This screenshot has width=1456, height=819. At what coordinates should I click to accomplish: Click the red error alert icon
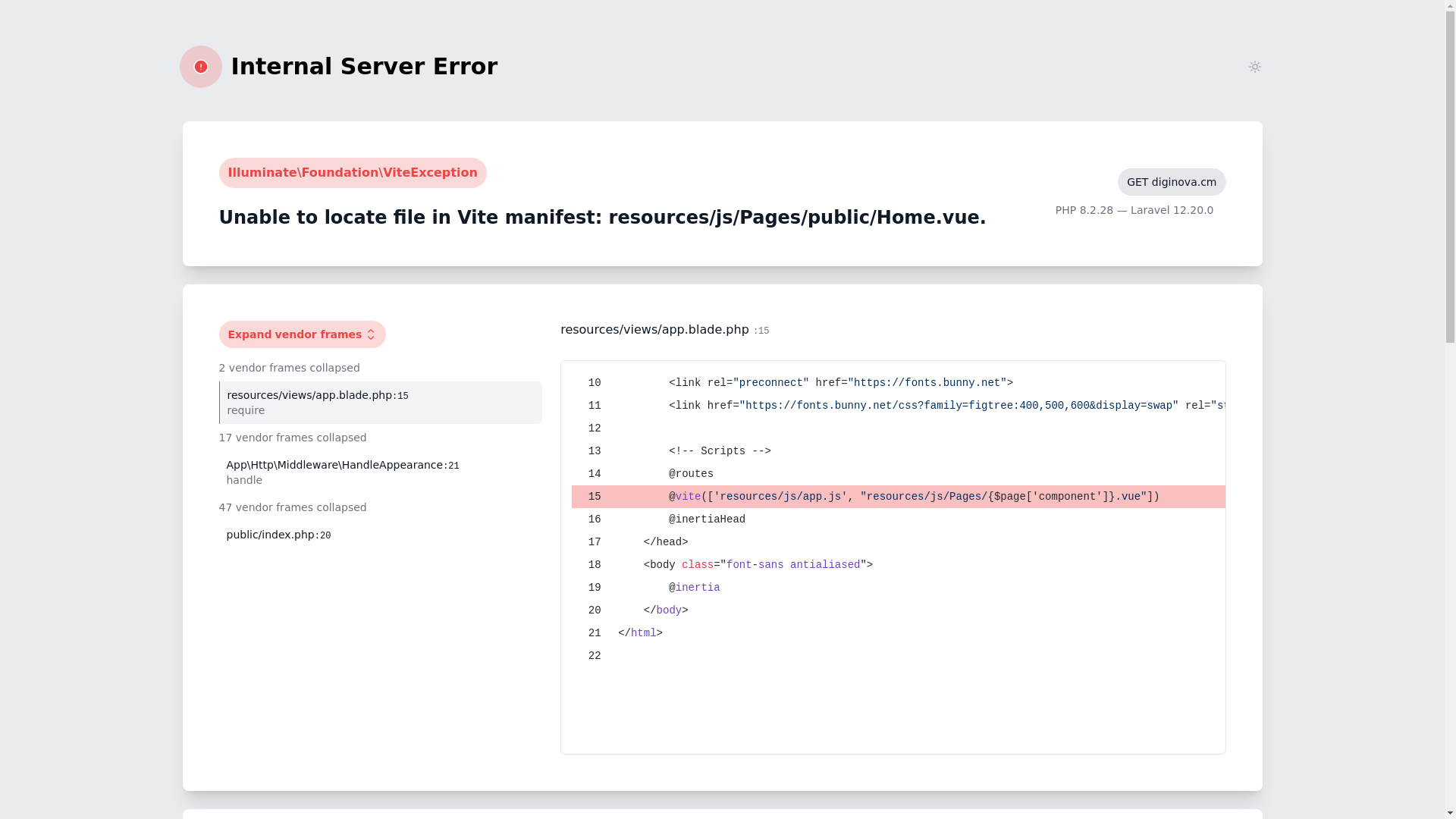point(201,67)
